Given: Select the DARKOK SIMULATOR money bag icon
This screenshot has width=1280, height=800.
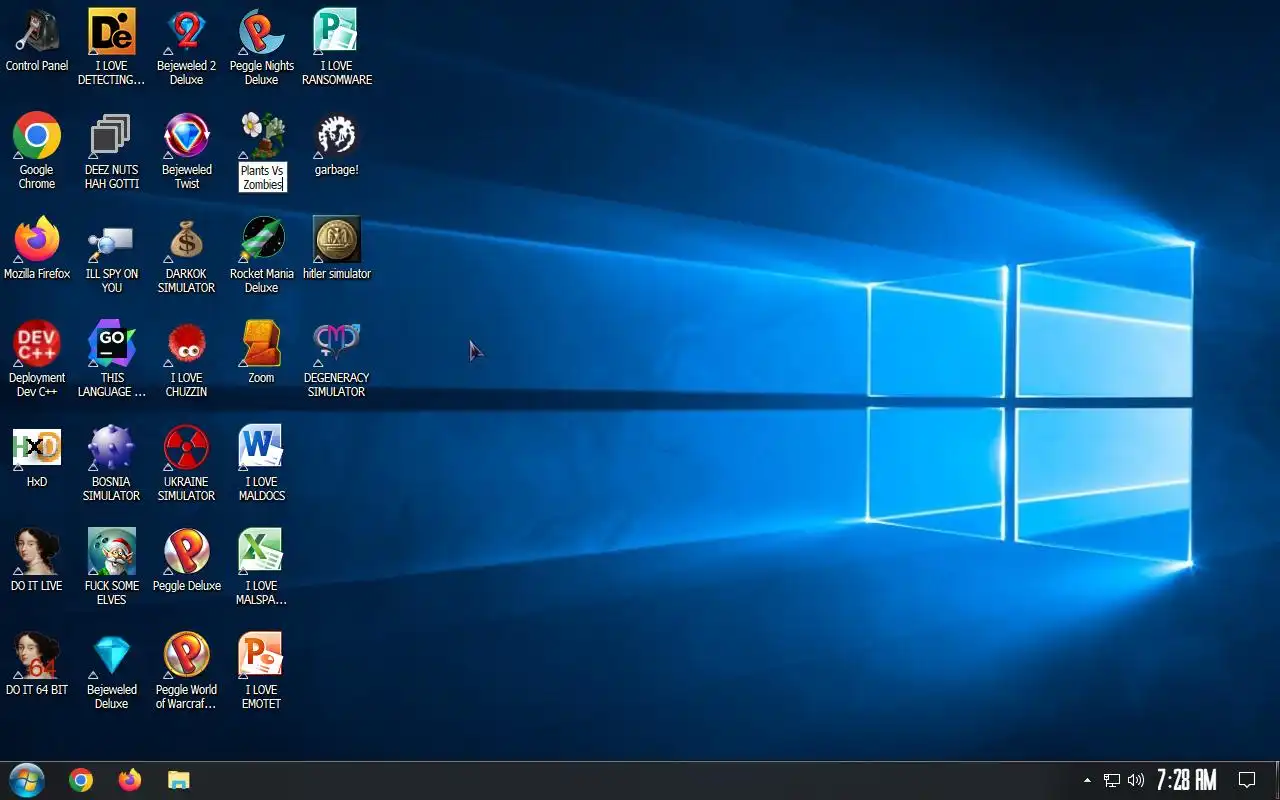Looking at the screenshot, I should coord(187,240).
